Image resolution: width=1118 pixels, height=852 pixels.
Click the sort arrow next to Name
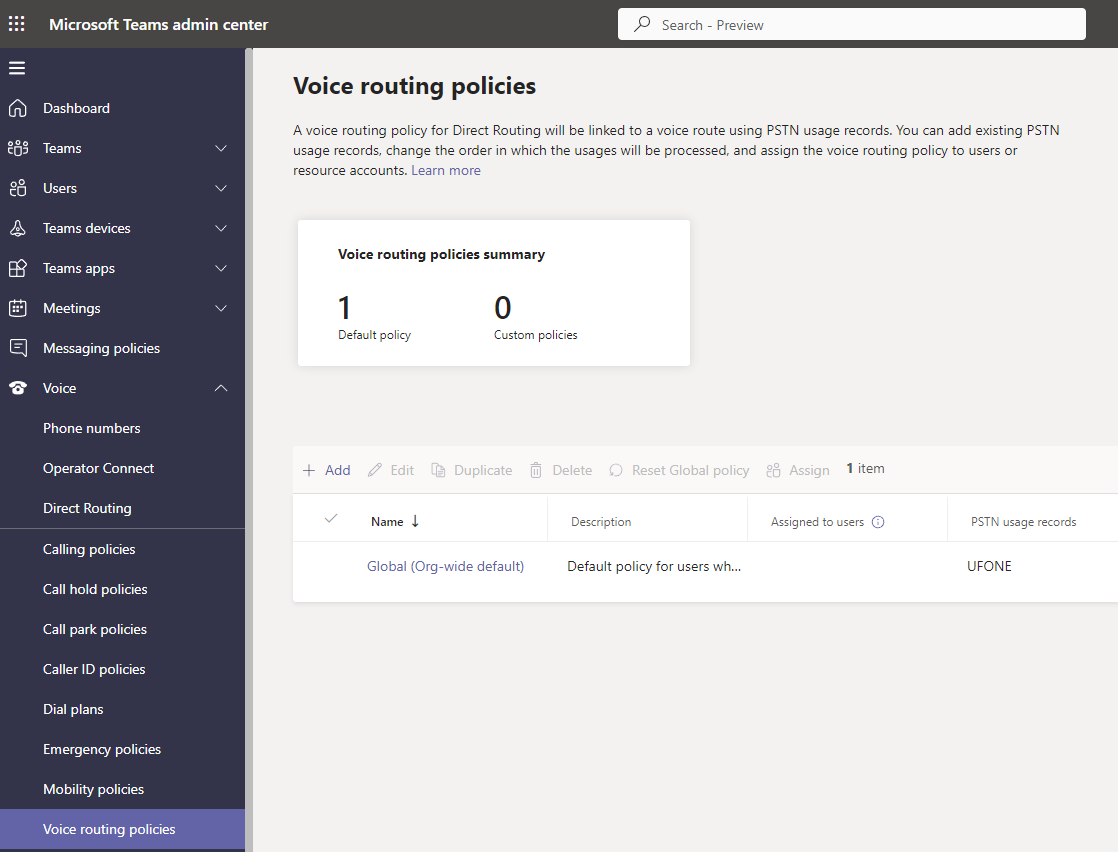click(x=415, y=521)
